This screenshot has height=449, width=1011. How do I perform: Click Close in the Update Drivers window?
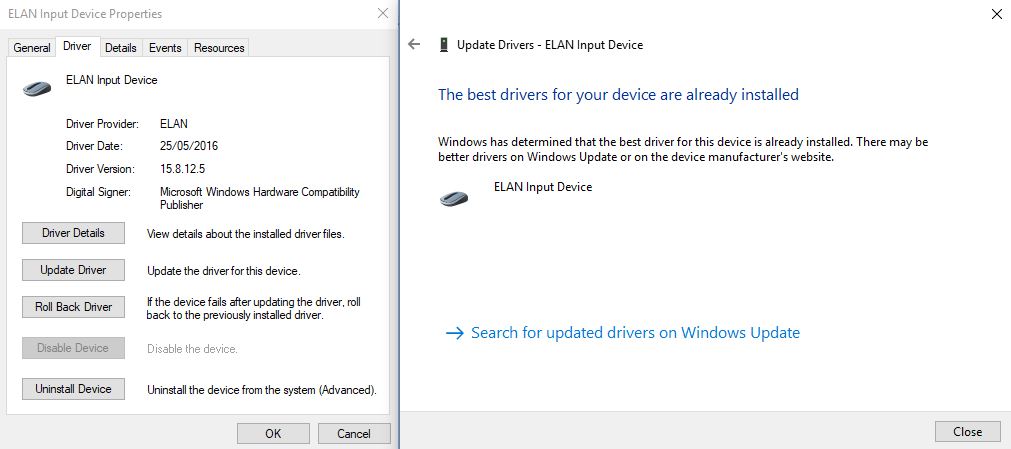point(968,432)
